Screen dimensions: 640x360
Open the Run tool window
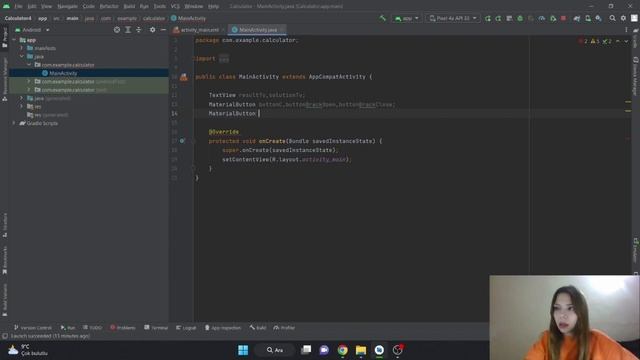tap(68, 328)
